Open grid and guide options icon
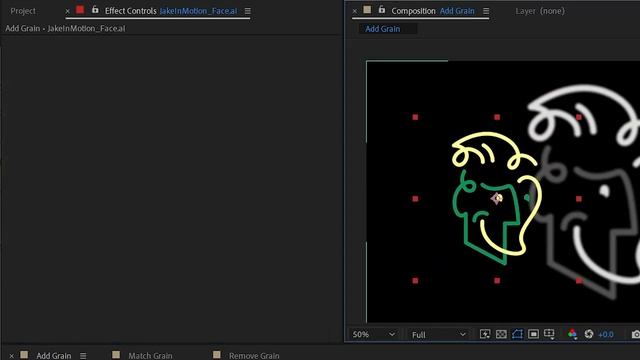The height and width of the screenshot is (360, 640). pos(549,334)
